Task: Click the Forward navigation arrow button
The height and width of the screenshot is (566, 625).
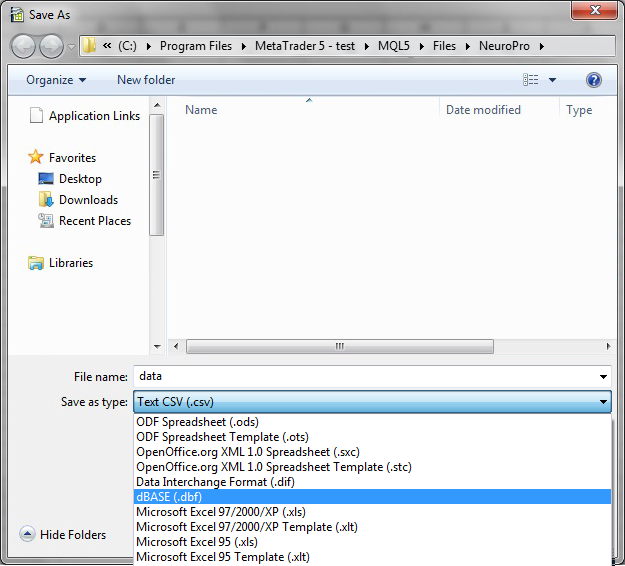Action: point(51,47)
